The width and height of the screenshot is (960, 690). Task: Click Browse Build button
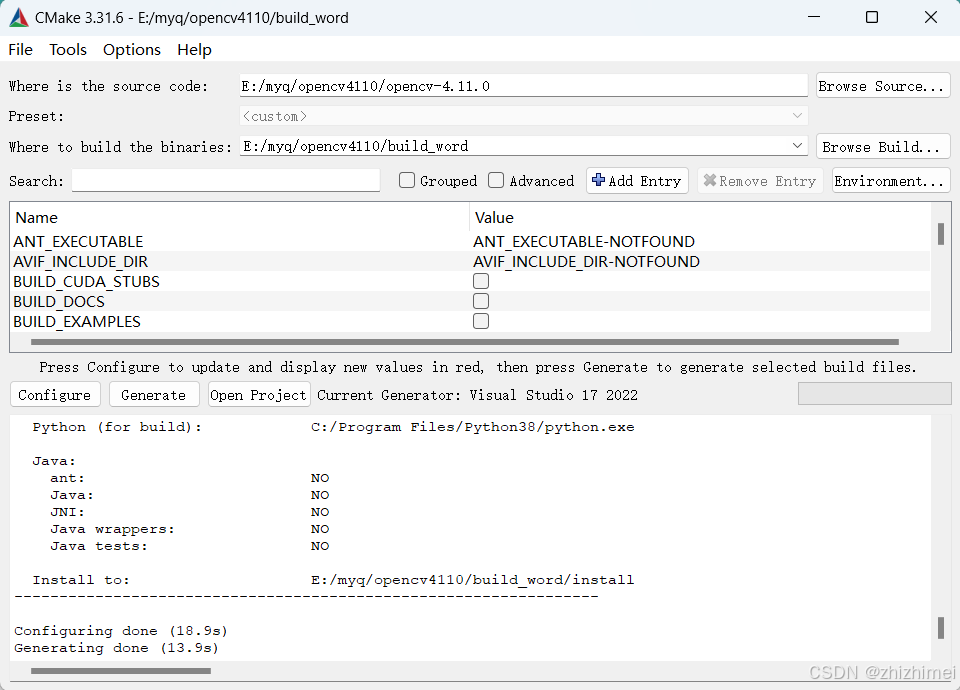tap(883, 146)
